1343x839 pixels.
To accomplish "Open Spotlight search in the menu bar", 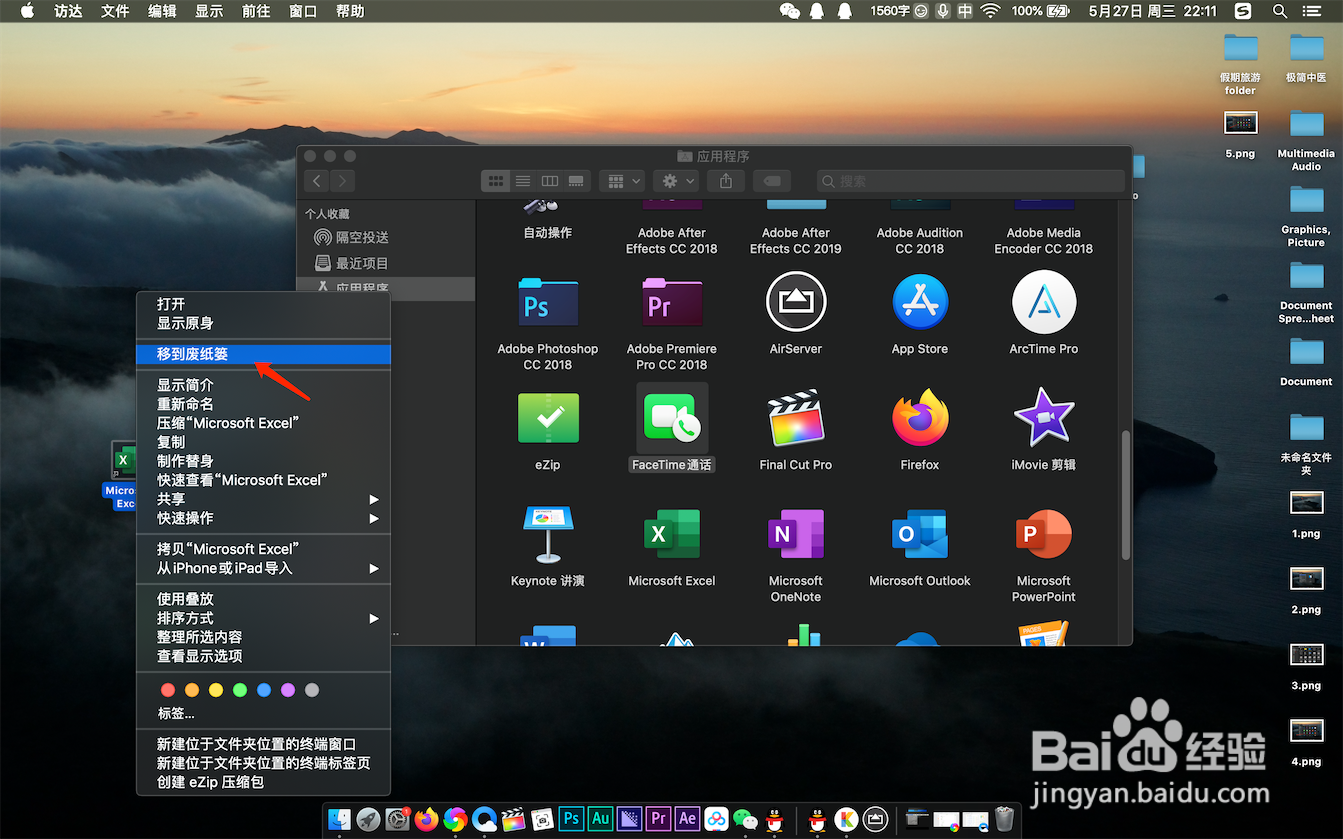I will (x=1279, y=11).
